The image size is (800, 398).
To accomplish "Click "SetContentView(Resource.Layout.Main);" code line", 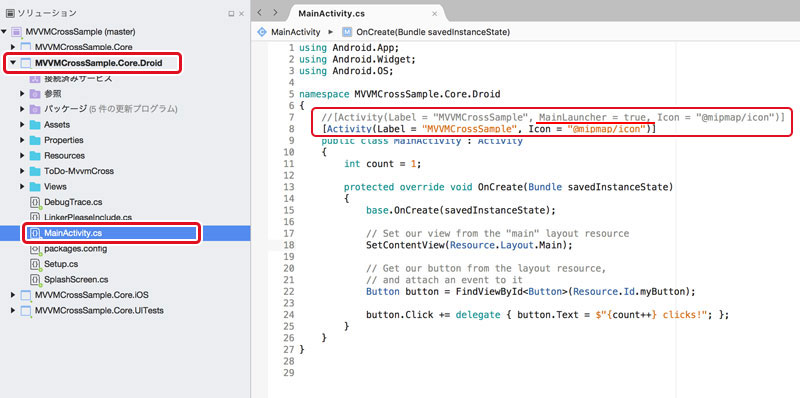I will click(x=469, y=245).
